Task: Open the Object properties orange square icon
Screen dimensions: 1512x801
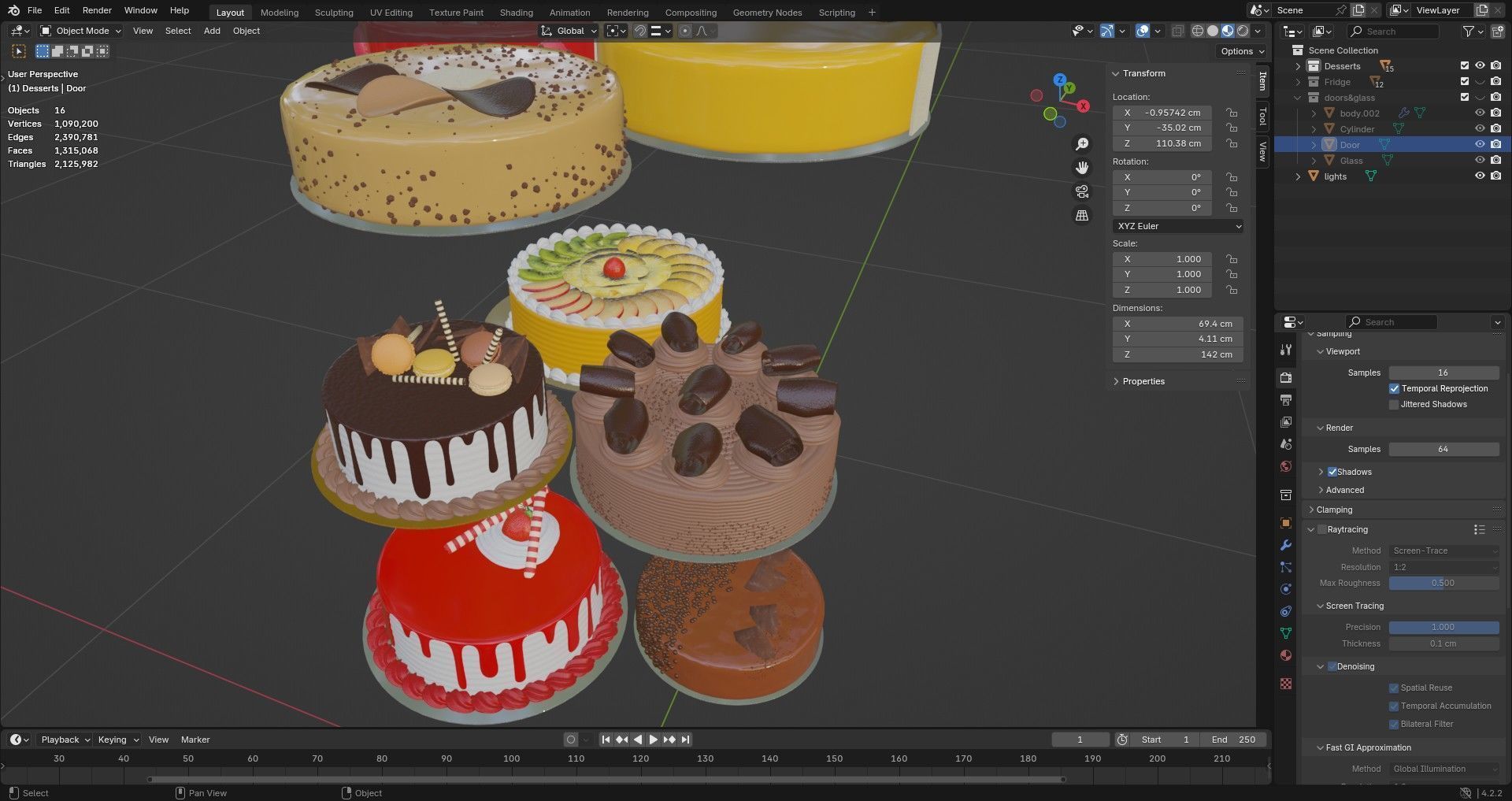Action: point(1286,523)
